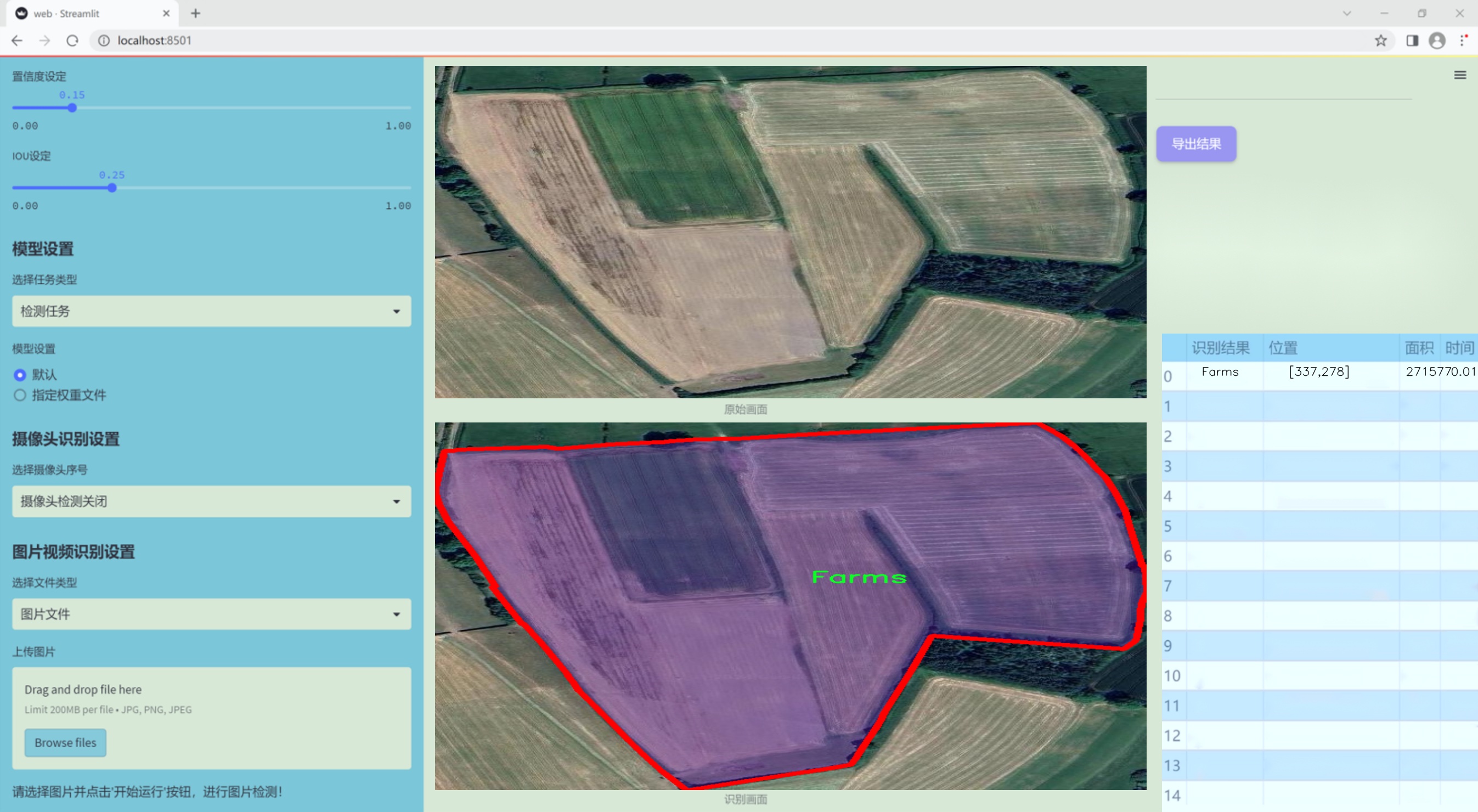This screenshot has width=1478, height=812.
Task: View site information icon in address bar
Action: 104,41
